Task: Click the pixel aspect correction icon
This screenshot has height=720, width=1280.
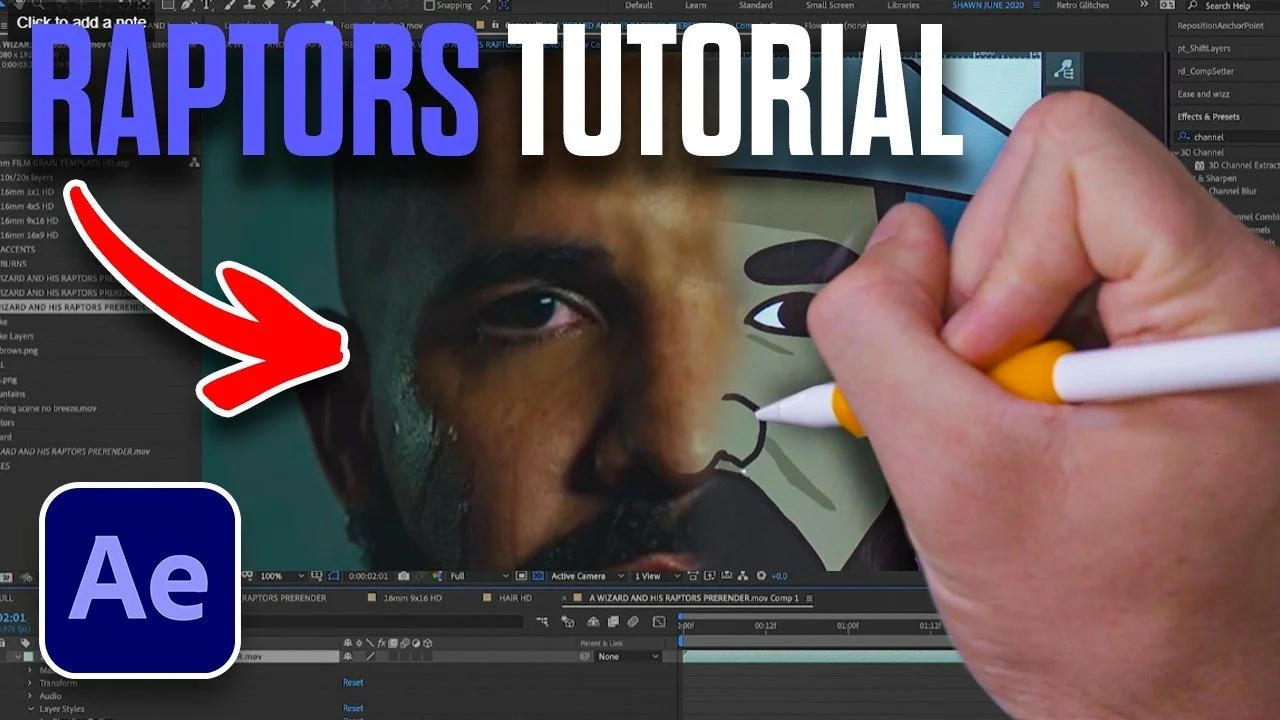Action: coord(694,576)
